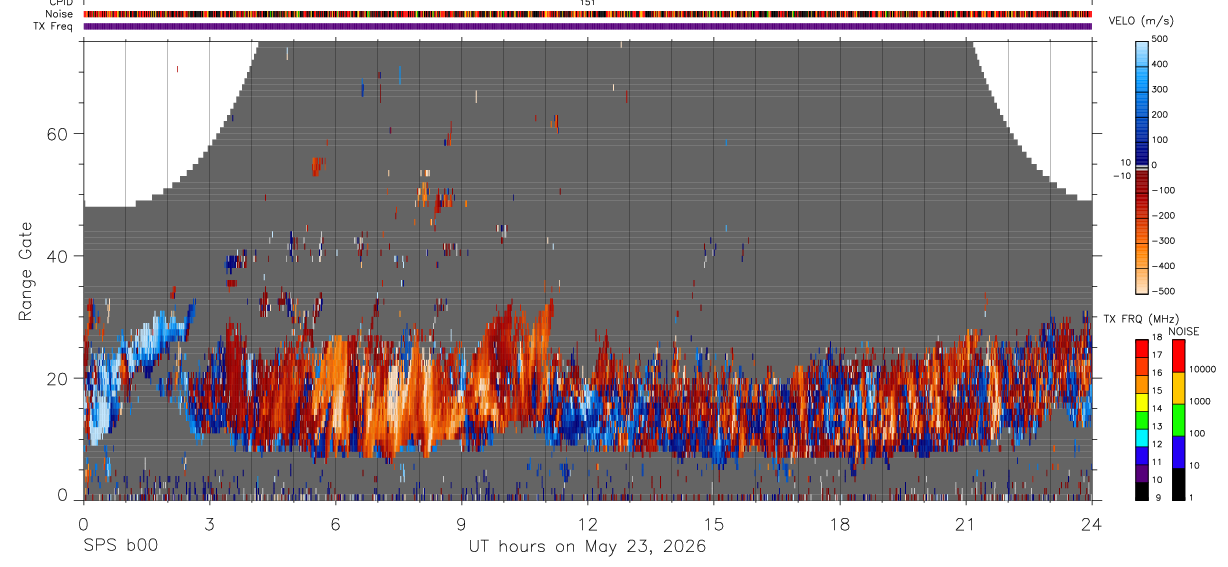Pick the black bottom swatch in NOISE legend
This screenshot has height=567, width=1228.
pyautogui.click(x=1178, y=483)
